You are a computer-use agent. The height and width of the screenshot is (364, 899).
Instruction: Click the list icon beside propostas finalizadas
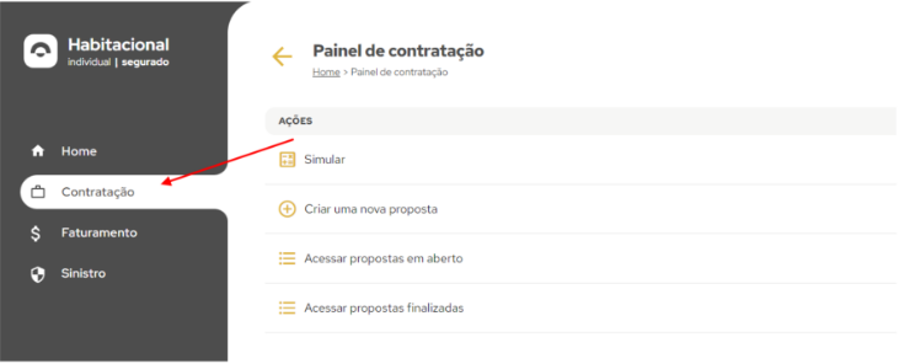(287, 308)
